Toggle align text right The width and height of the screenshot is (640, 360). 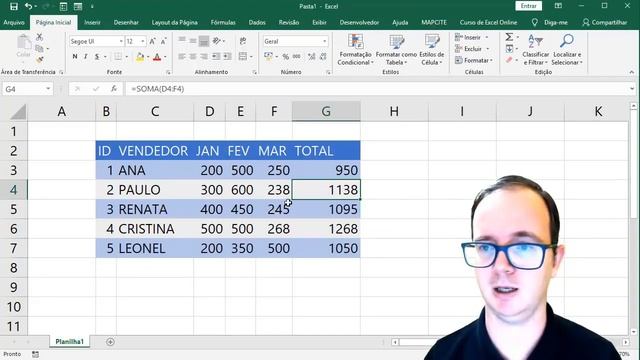(204, 57)
